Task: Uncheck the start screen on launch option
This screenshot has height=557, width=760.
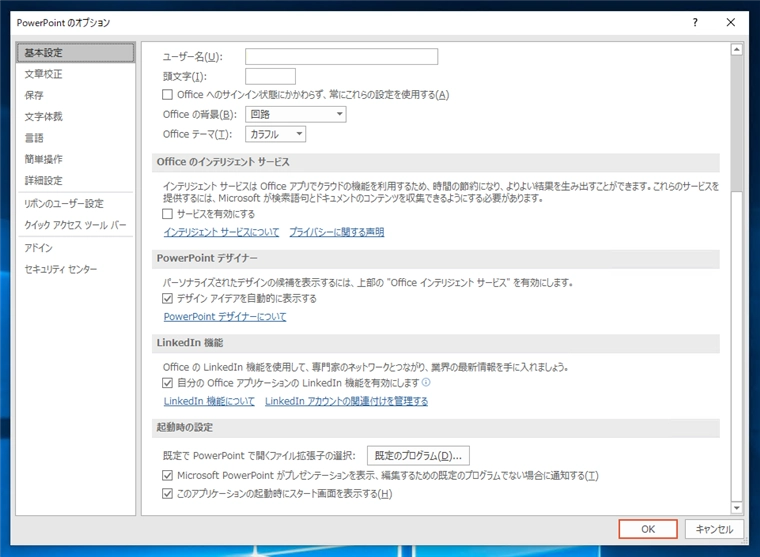Action: coord(167,493)
